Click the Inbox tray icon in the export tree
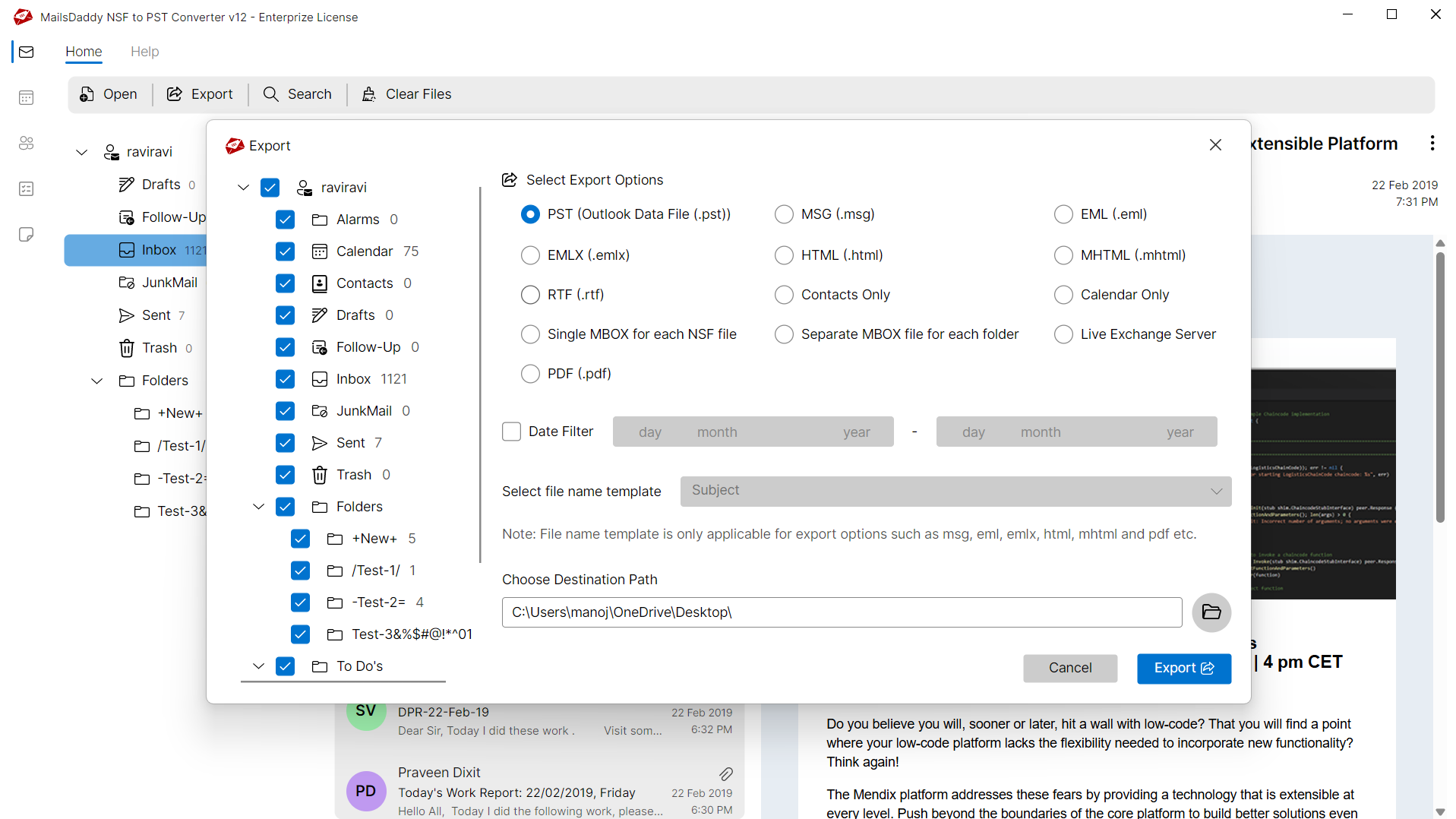 click(320, 379)
